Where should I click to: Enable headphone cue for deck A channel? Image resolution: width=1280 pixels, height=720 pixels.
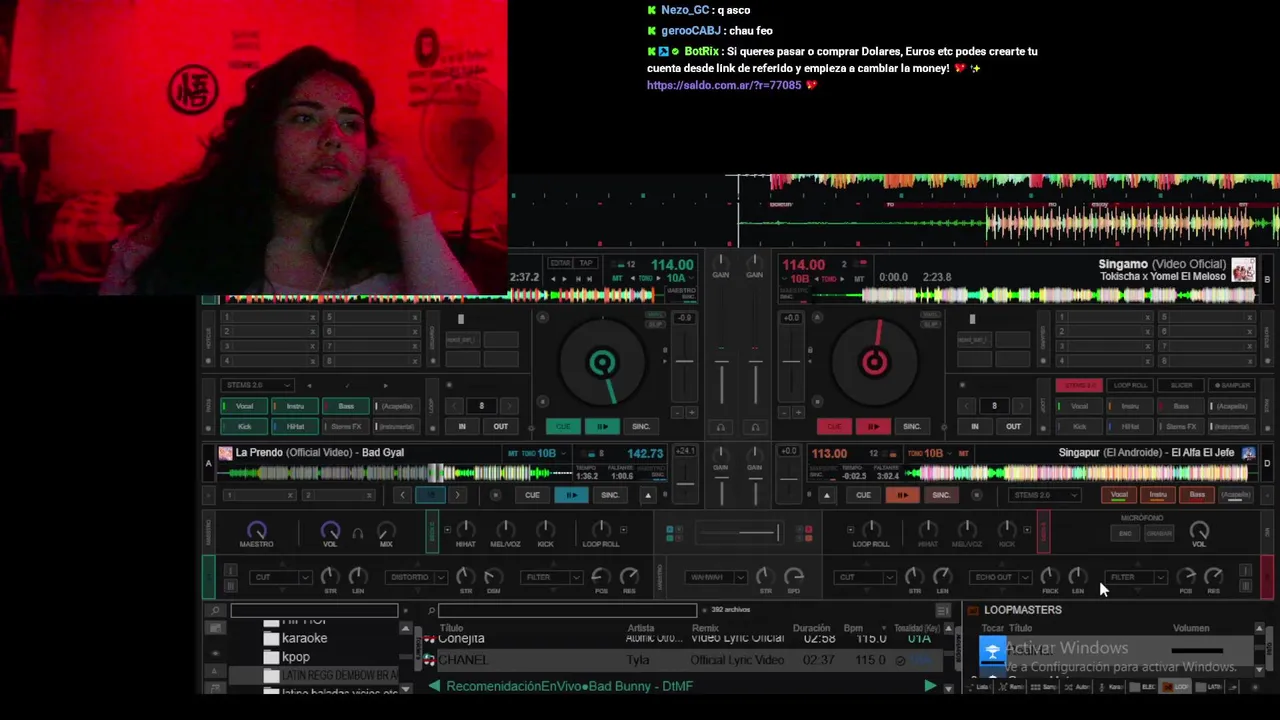pos(721,427)
